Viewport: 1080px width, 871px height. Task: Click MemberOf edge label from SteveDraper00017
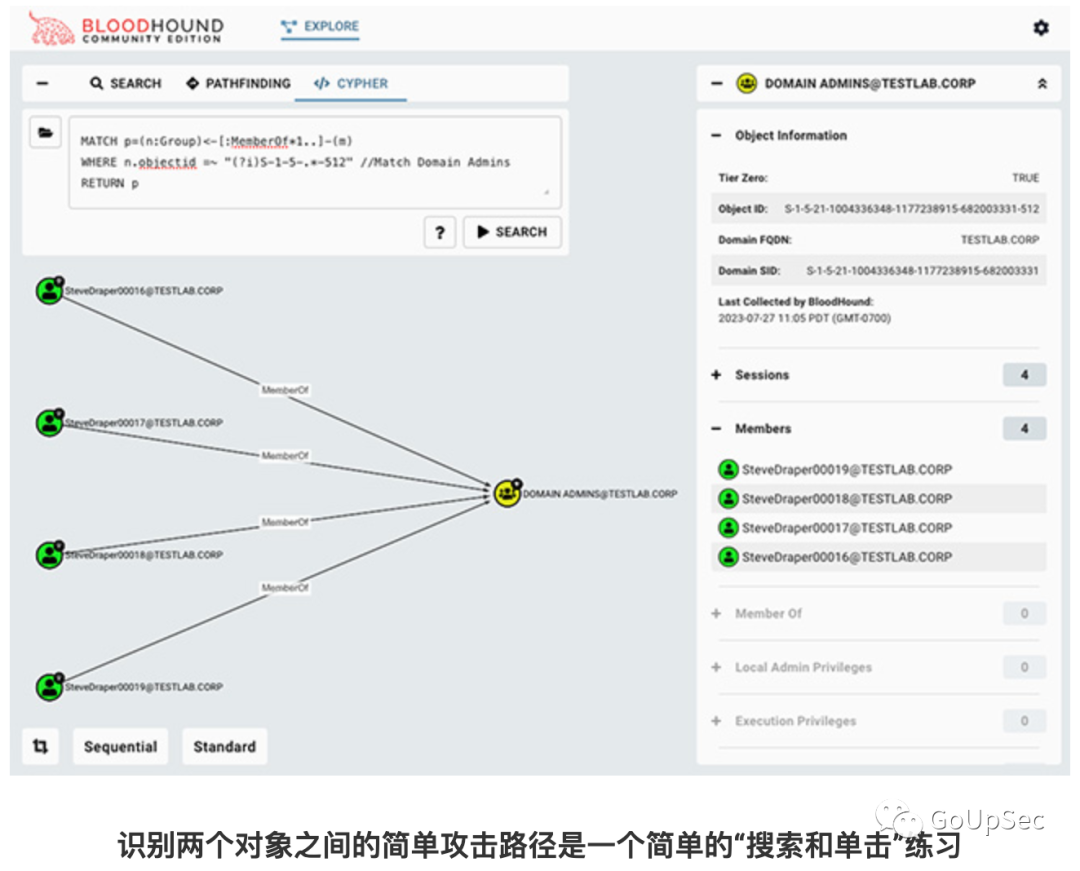tap(285, 456)
